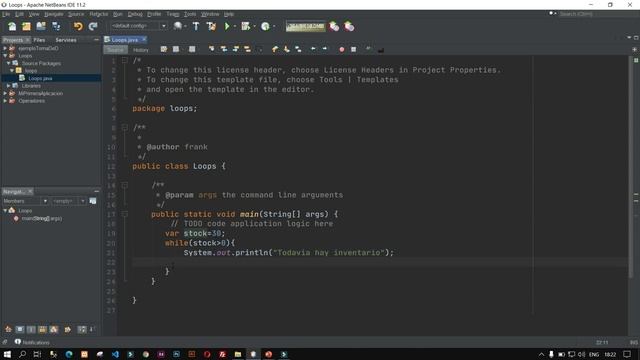Open the Source menu
This screenshot has height=360, width=640.
pos(76,14)
